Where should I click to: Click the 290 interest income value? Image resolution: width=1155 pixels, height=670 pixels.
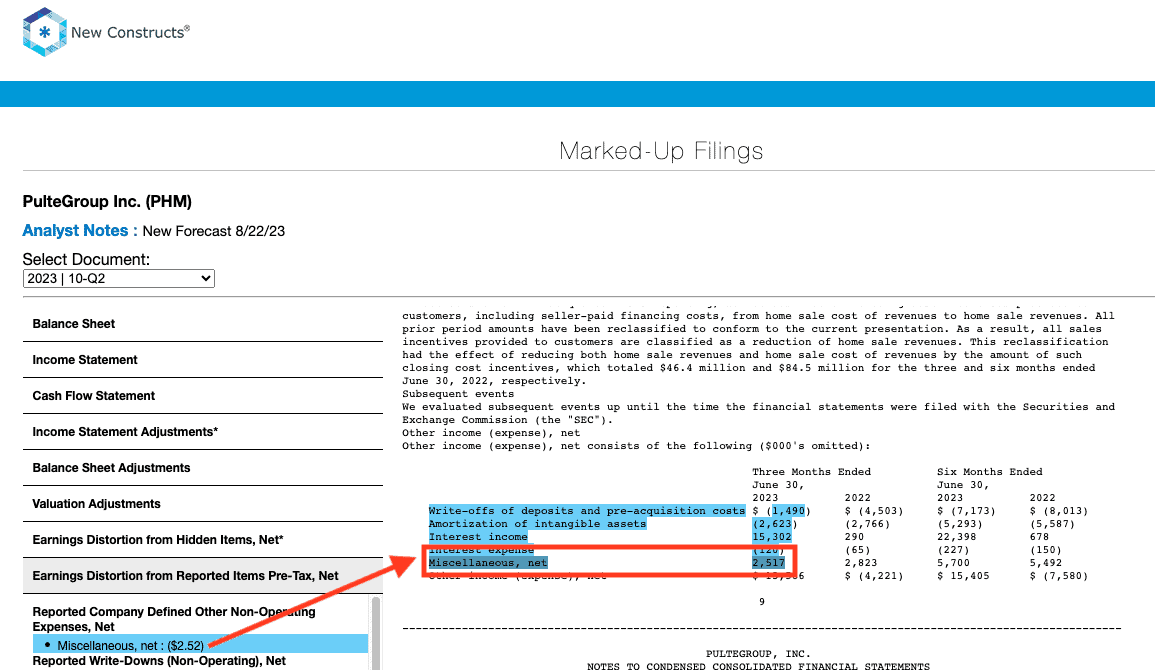coord(854,537)
